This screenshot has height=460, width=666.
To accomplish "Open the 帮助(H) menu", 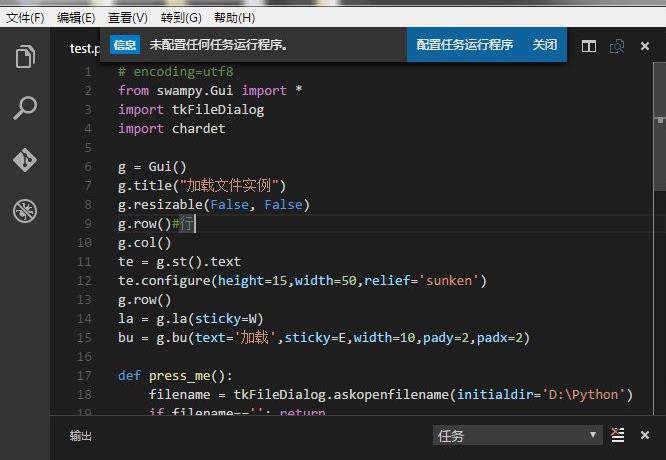I will (234, 18).
